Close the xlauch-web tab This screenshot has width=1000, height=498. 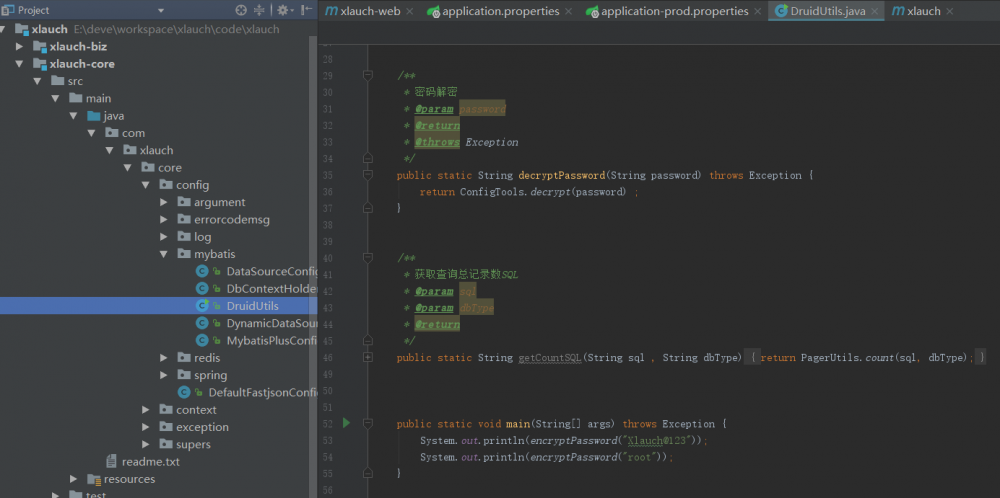pyautogui.click(x=409, y=11)
